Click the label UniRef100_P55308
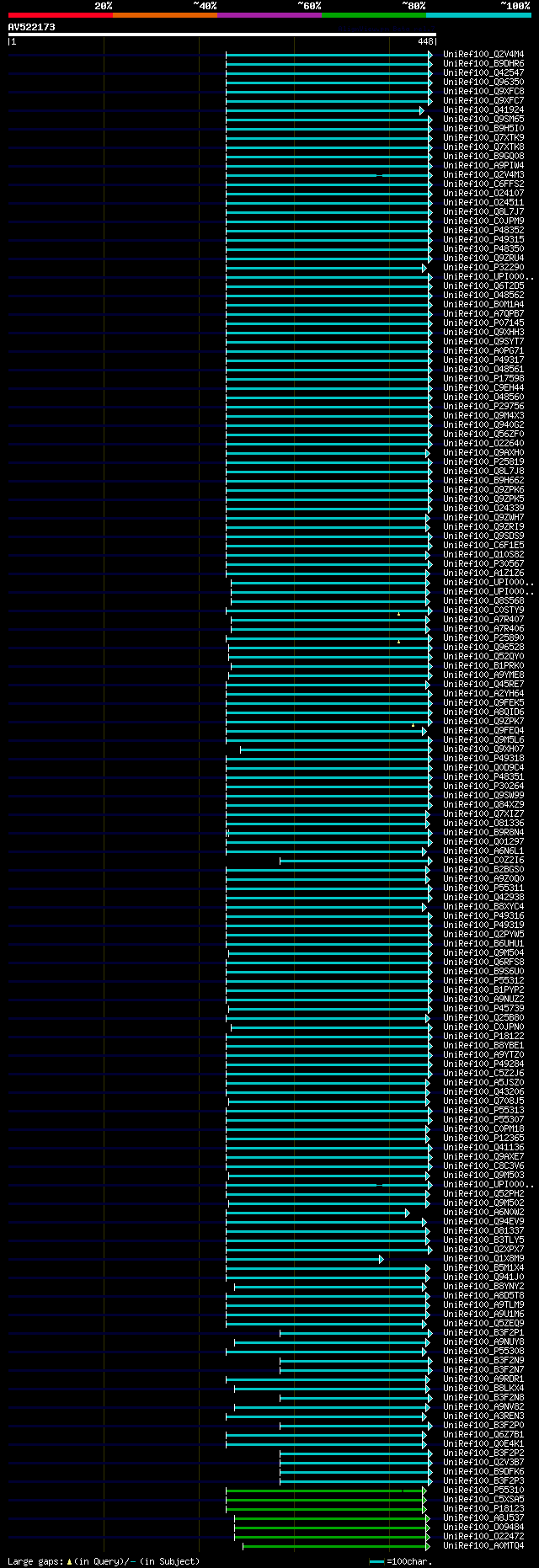This screenshot has height=1568, width=539. coord(483,1352)
